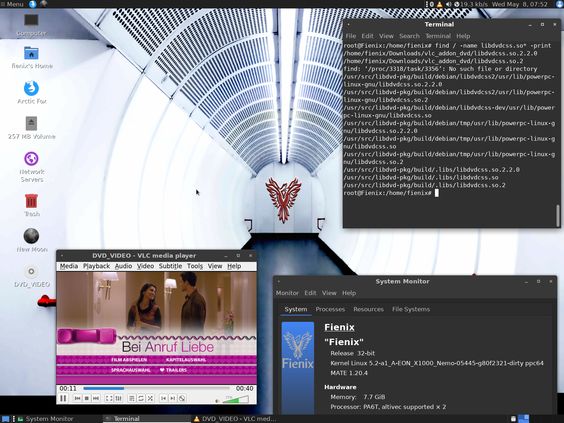
Task: Mute VLC via the speaker icon
Action: 217,400
